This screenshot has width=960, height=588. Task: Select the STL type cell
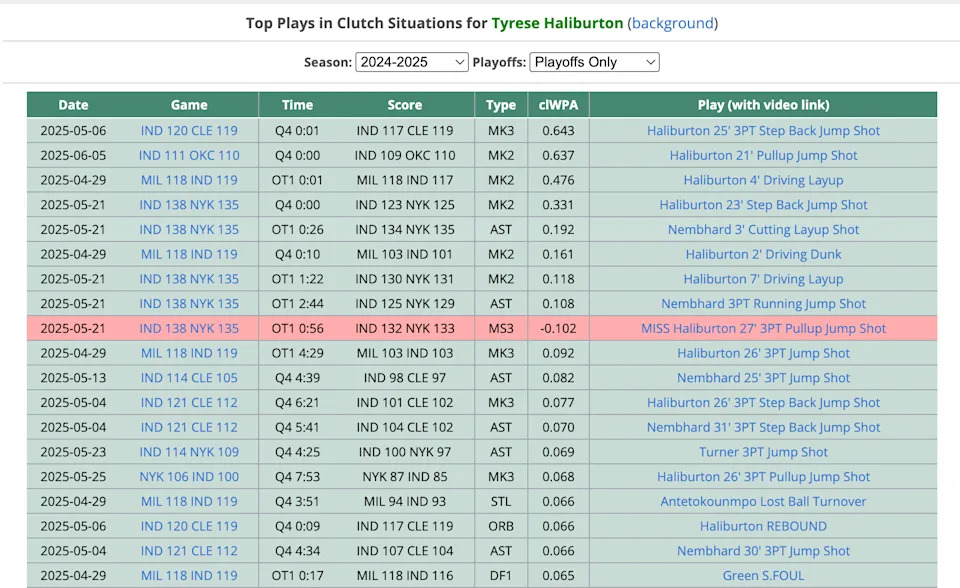point(501,502)
